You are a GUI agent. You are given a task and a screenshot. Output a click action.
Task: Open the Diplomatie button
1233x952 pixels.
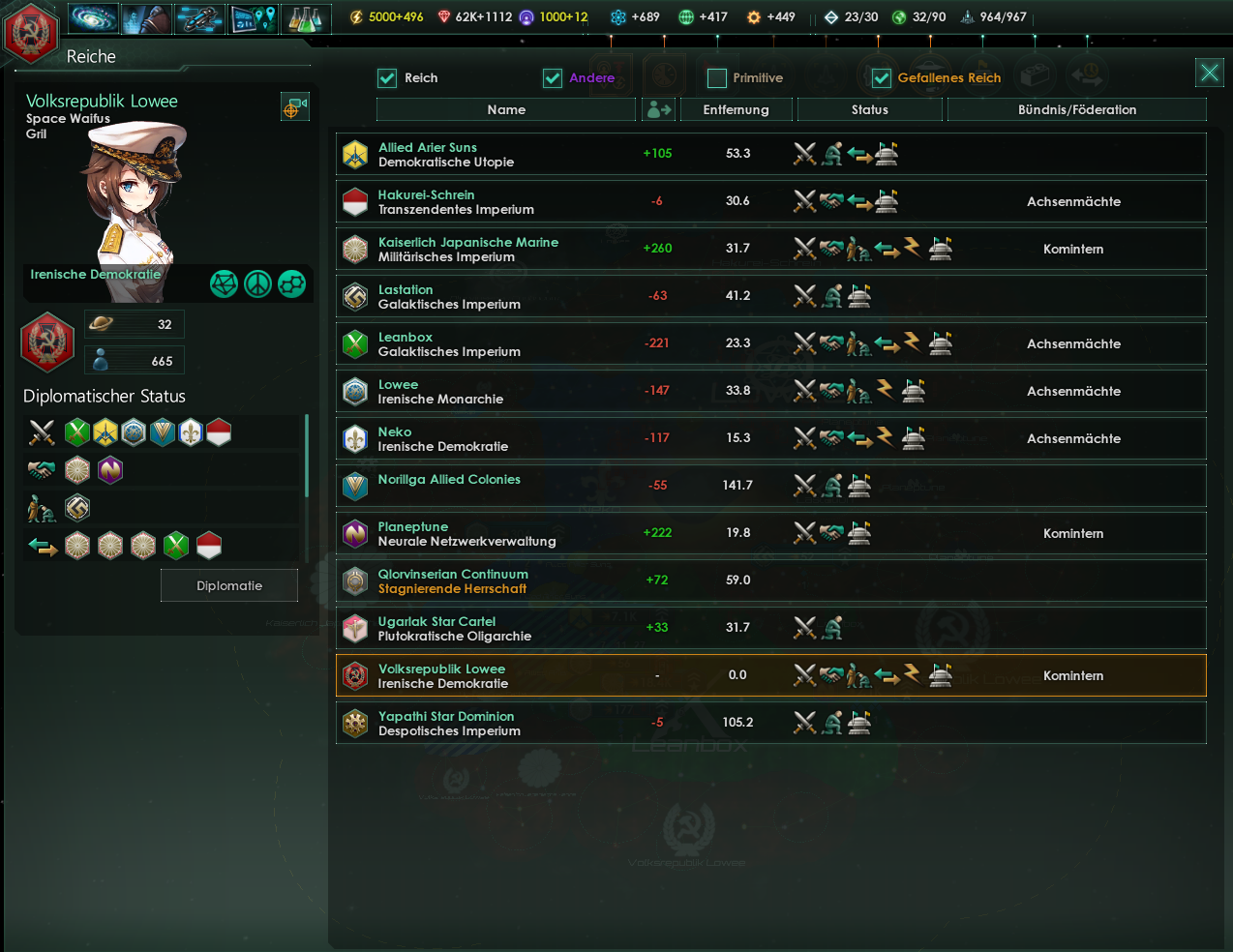[229, 586]
